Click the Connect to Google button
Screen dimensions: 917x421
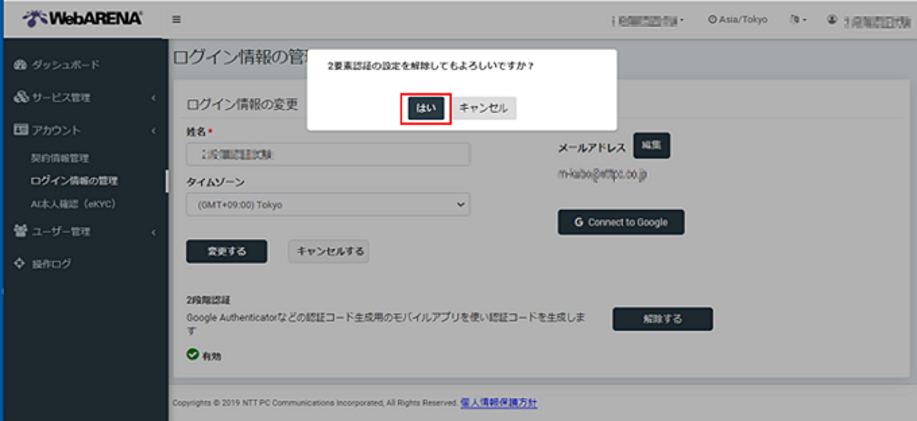coord(621,222)
